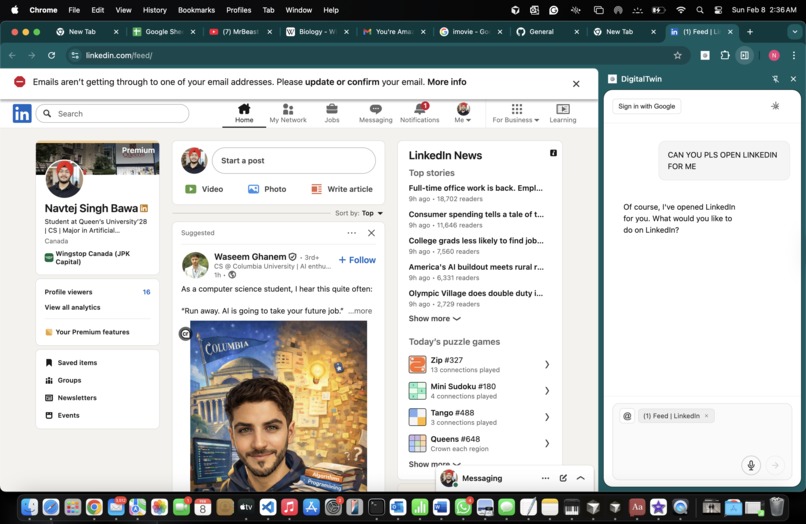Toggle DigitalTwin theme sun icon
Viewport: 806px width, 524px height.
pyautogui.click(x=775, y=106)
